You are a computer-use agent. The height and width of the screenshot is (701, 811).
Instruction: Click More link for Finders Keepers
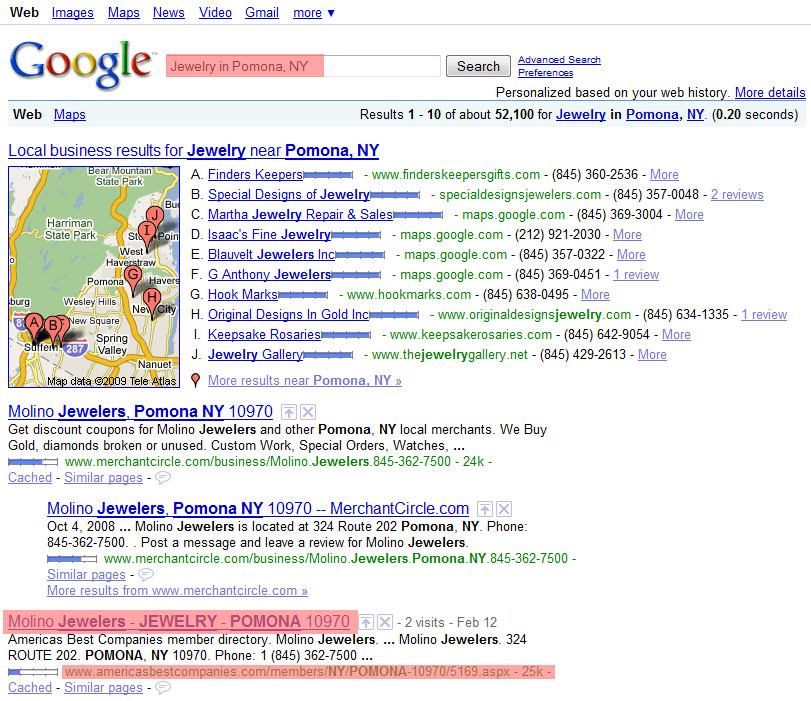click(664, 175)
